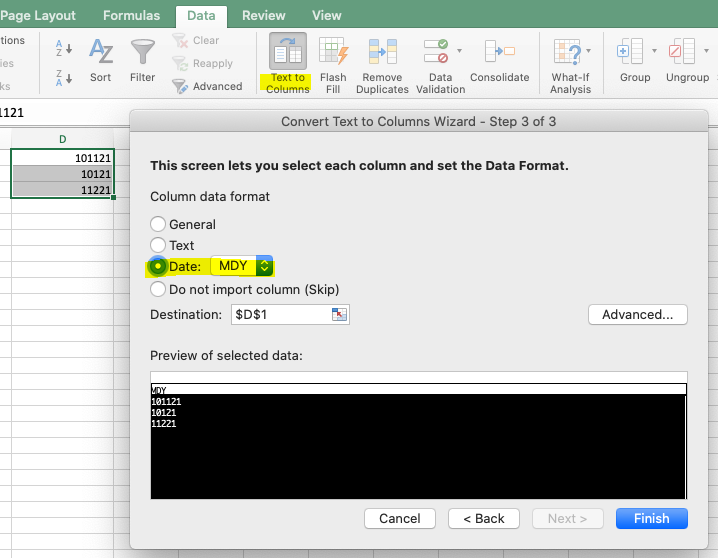Viewport: 718px width, 558px height.
Task: Run Flash Fill
Action: coord(333,65)
